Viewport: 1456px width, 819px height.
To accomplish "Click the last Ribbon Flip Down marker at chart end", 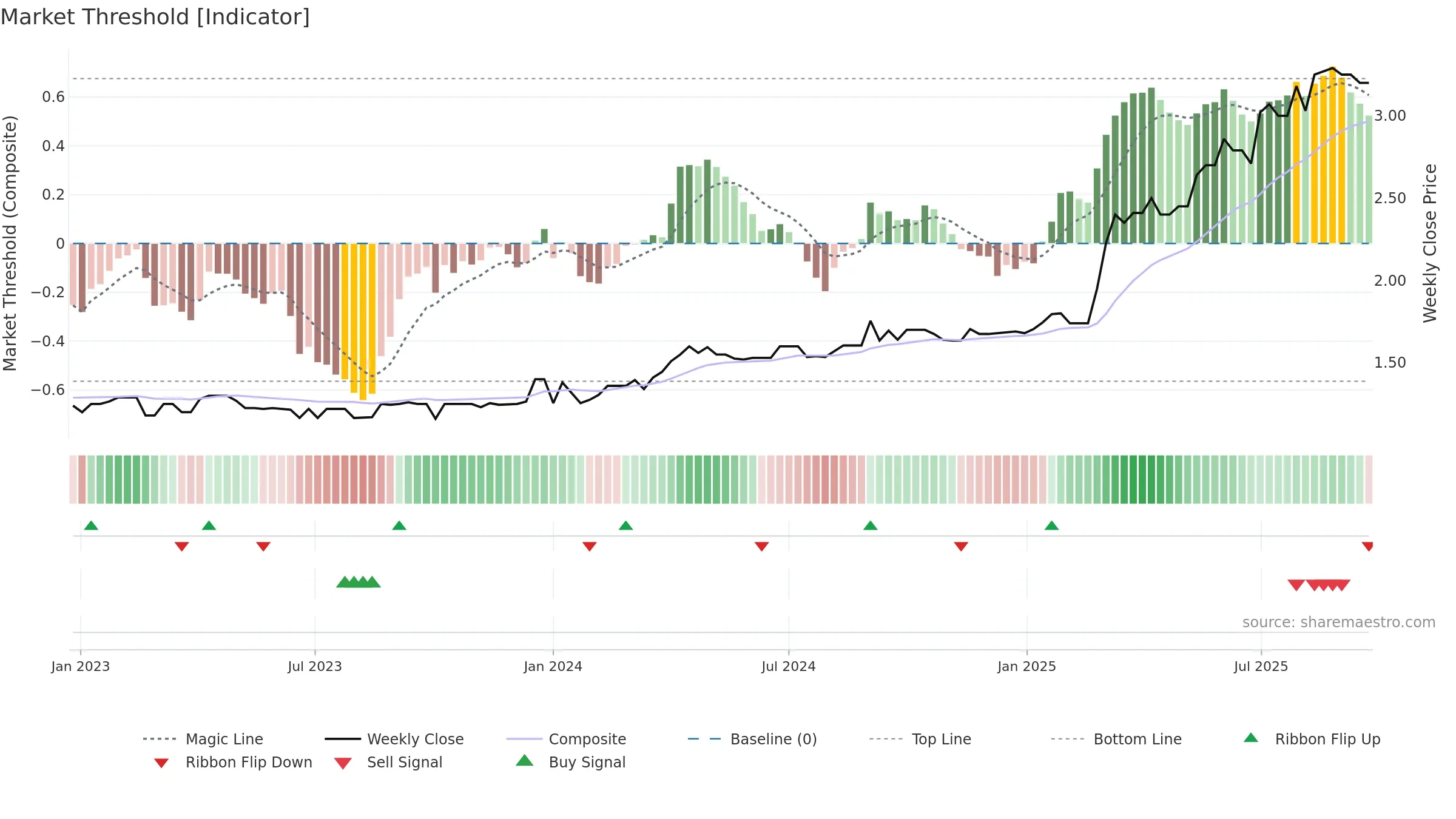I will click(1367, 547).
